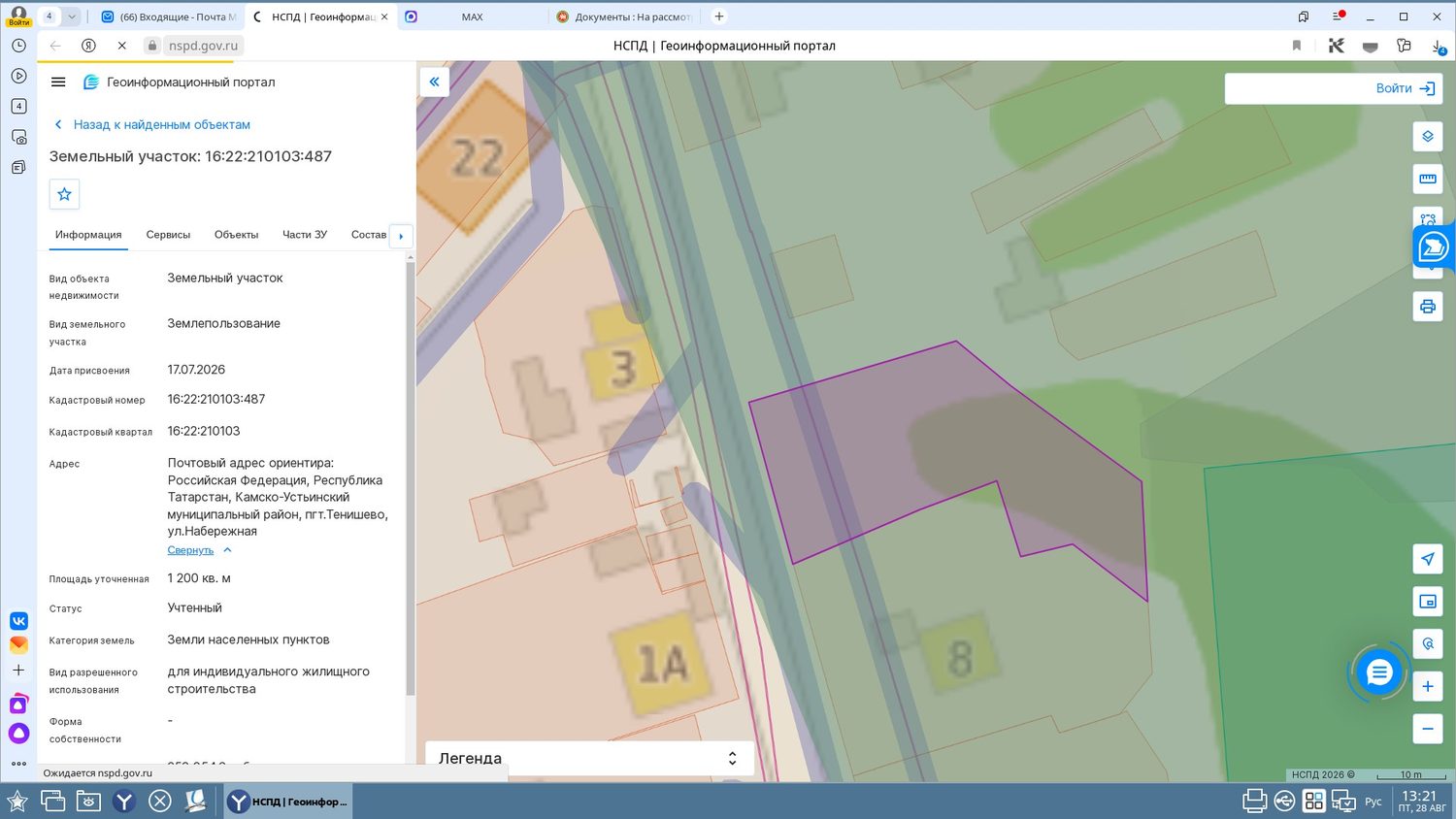Open the Состав tab
This screenshot has width=1456, height=819.
(x=369, y=235)
